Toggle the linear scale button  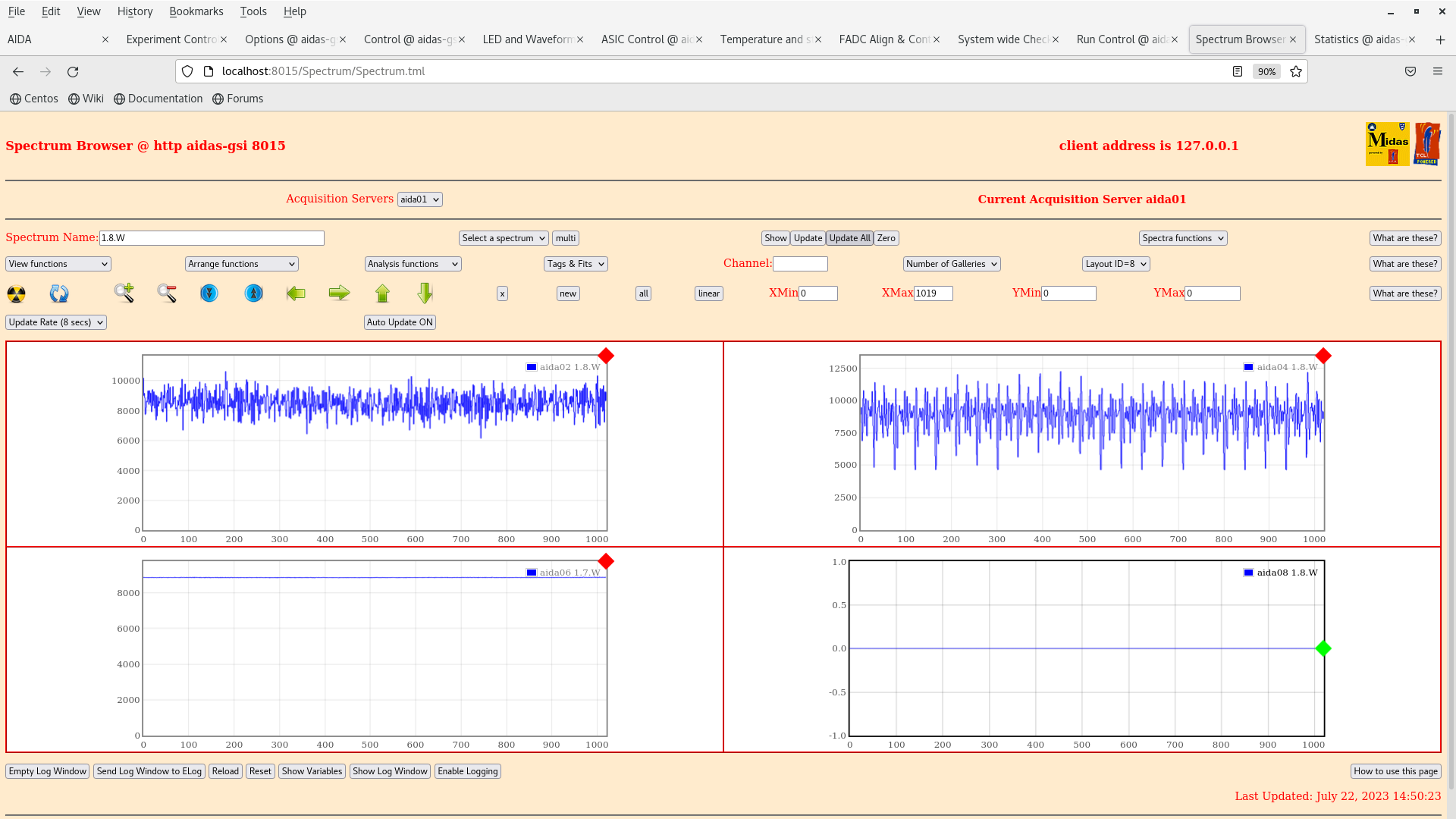(708, 293)
